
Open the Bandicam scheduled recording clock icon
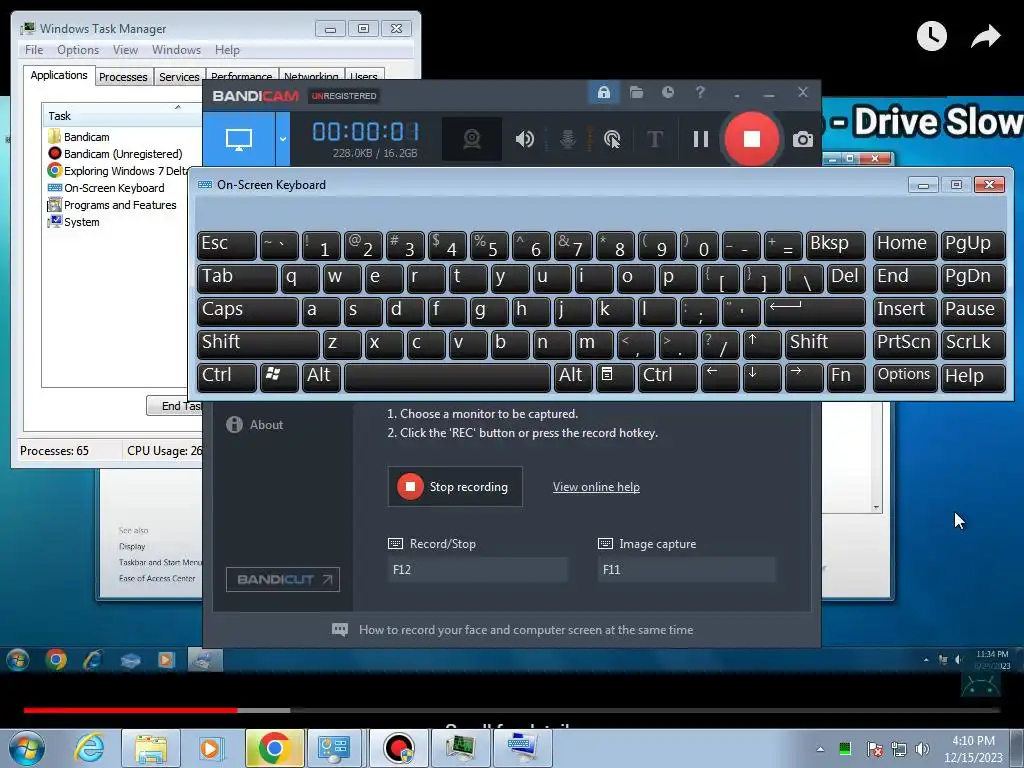[x=667, y=93]
